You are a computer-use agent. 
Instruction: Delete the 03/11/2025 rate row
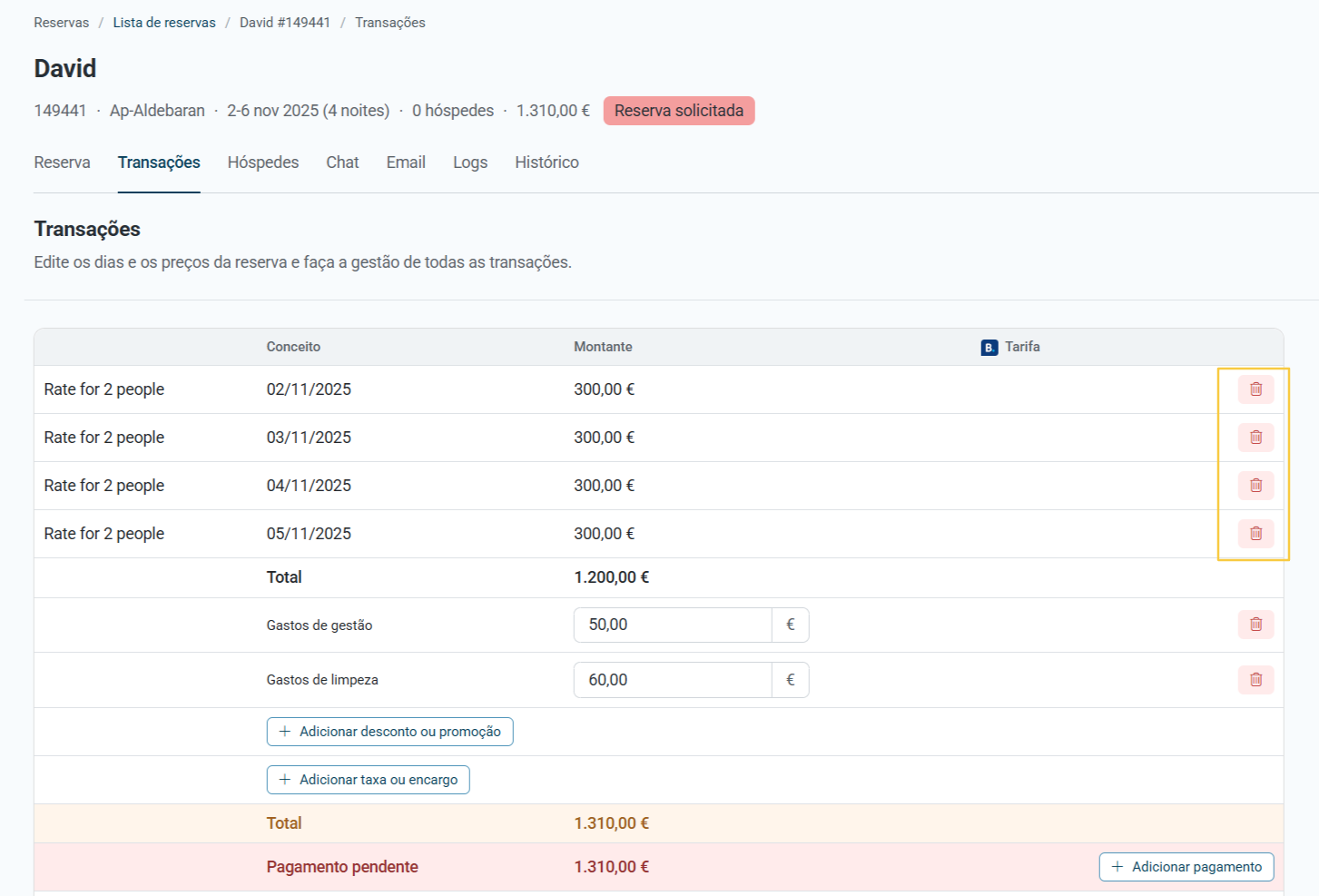[1255, 438]
